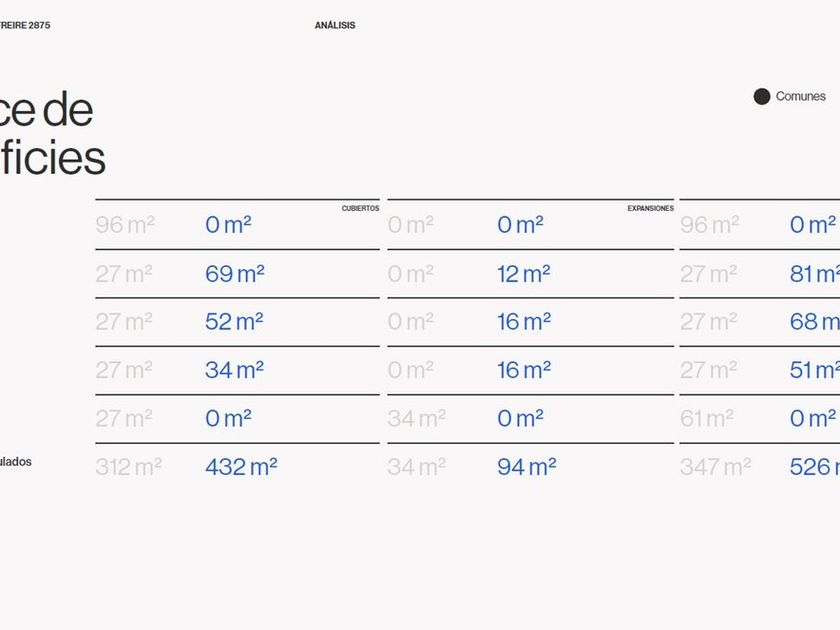The image size is (840, 630).
Task: Click the blue 69 m² cubiertos value
Action: (x=234, y=273)
